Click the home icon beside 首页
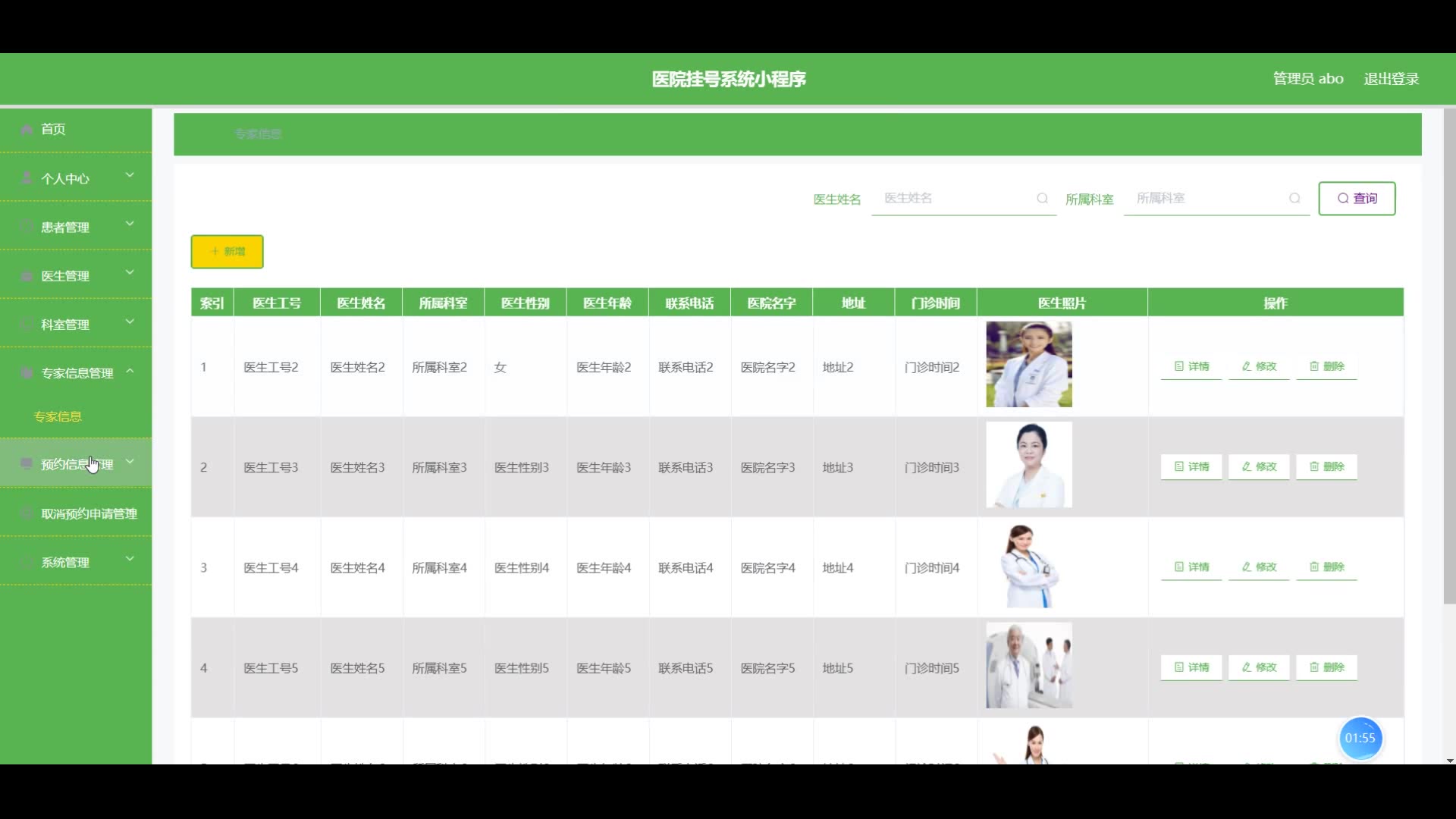Image resolution: width=1456 pixels, height=819 pixels. [27, 129]
